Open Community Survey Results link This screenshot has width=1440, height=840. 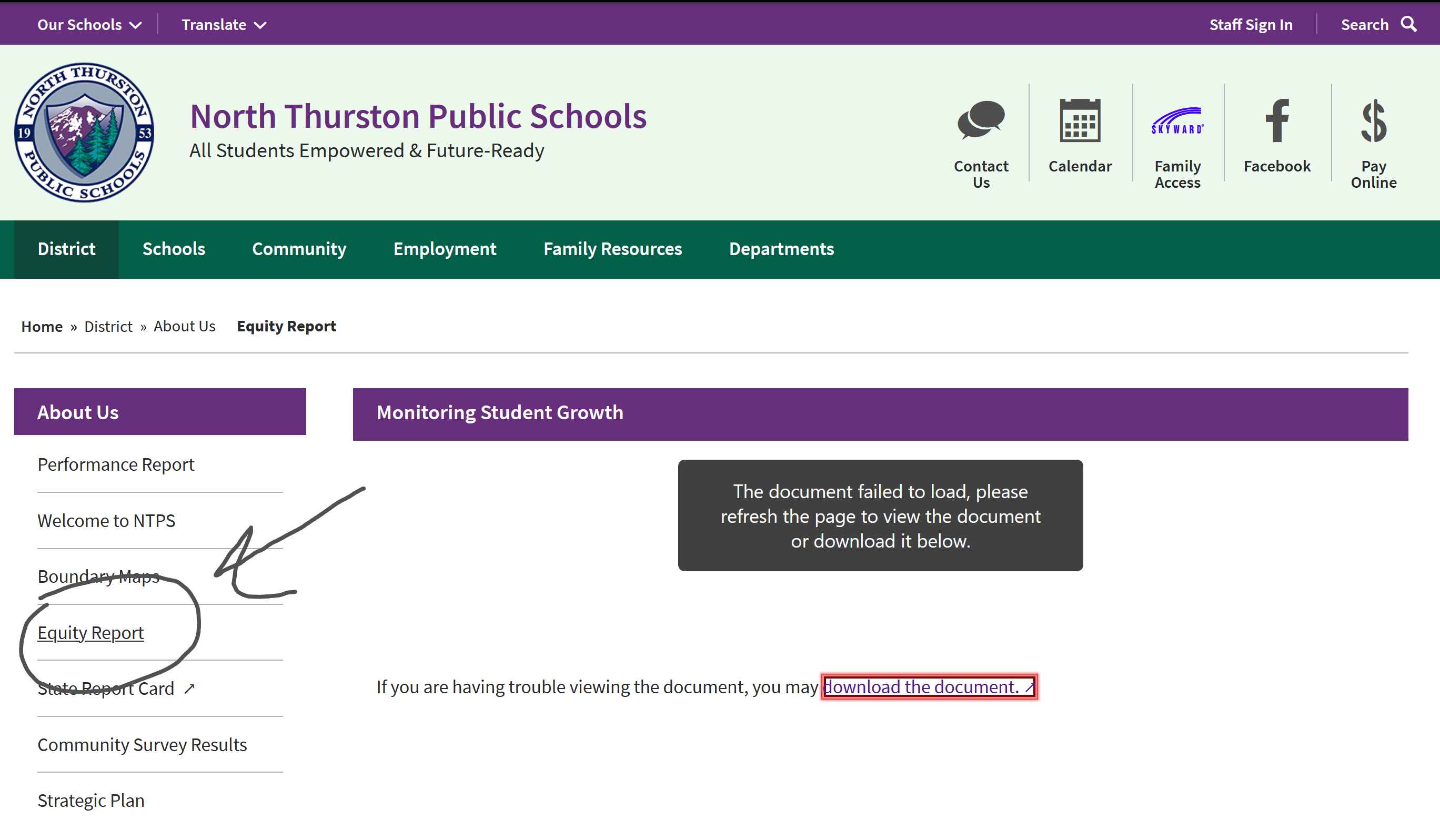[142, 745]
